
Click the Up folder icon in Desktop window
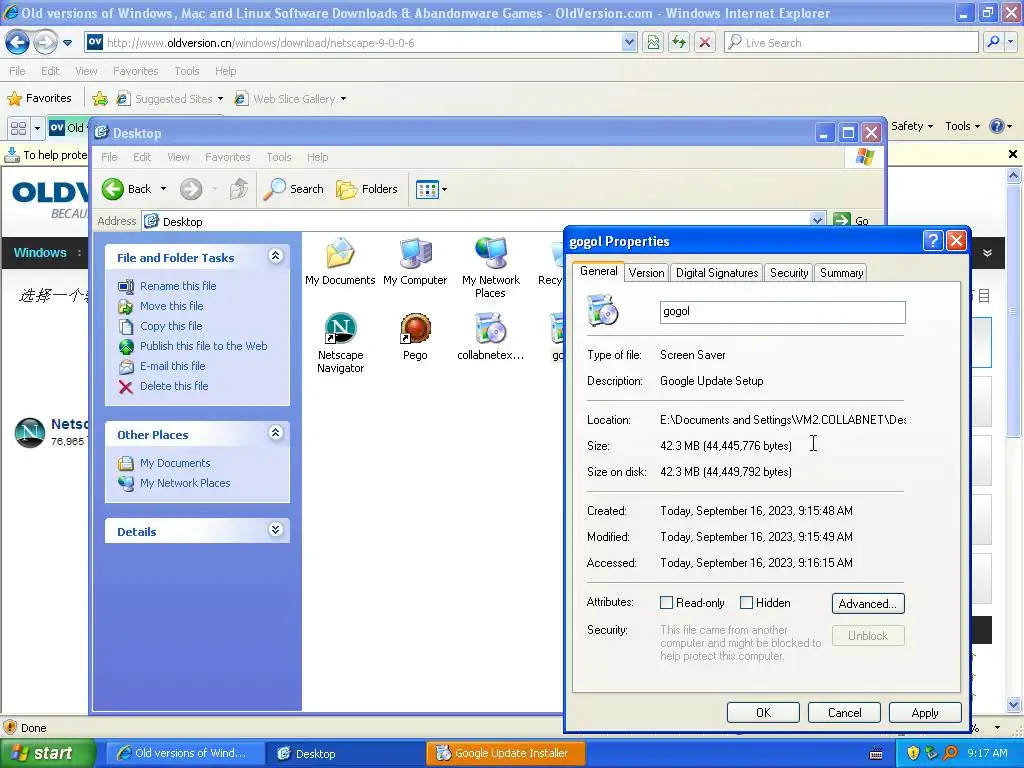coord(238,189)
